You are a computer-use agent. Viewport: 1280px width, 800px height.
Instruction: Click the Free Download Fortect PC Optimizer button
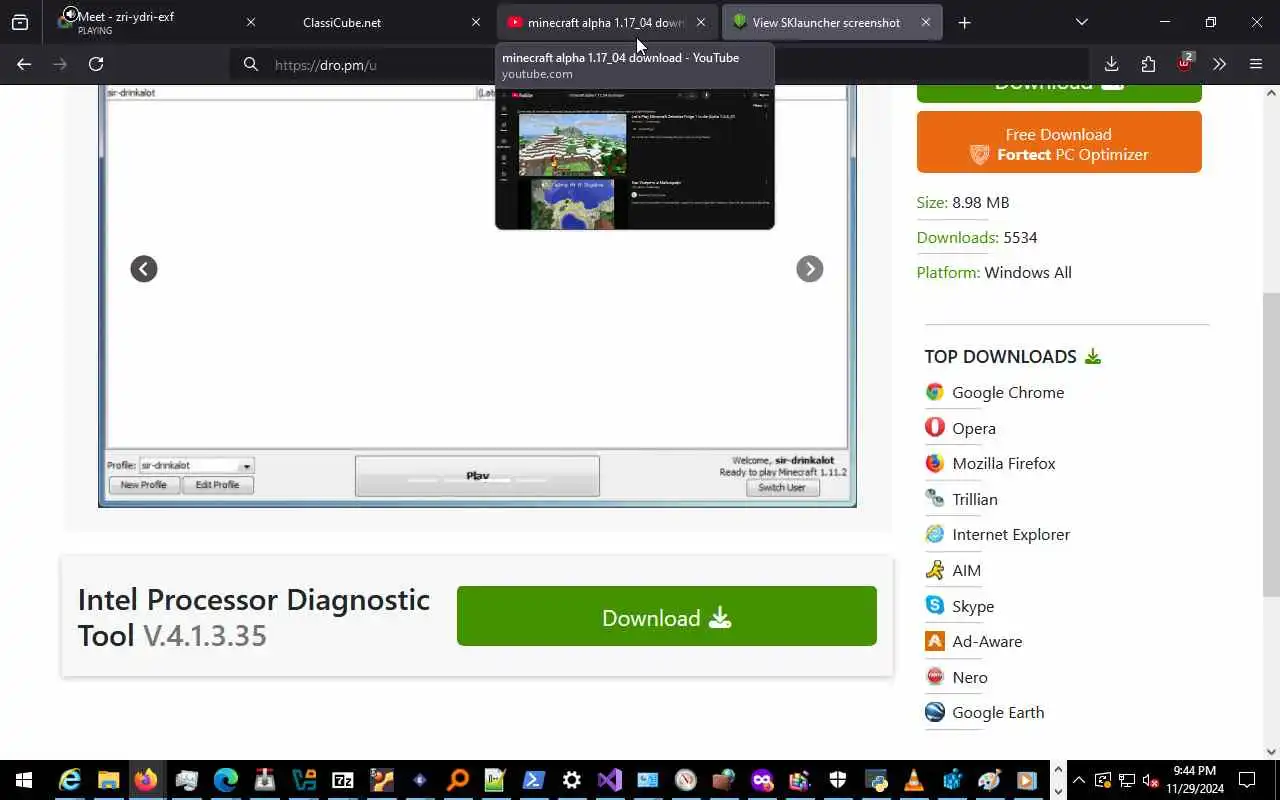[1059, 144]
